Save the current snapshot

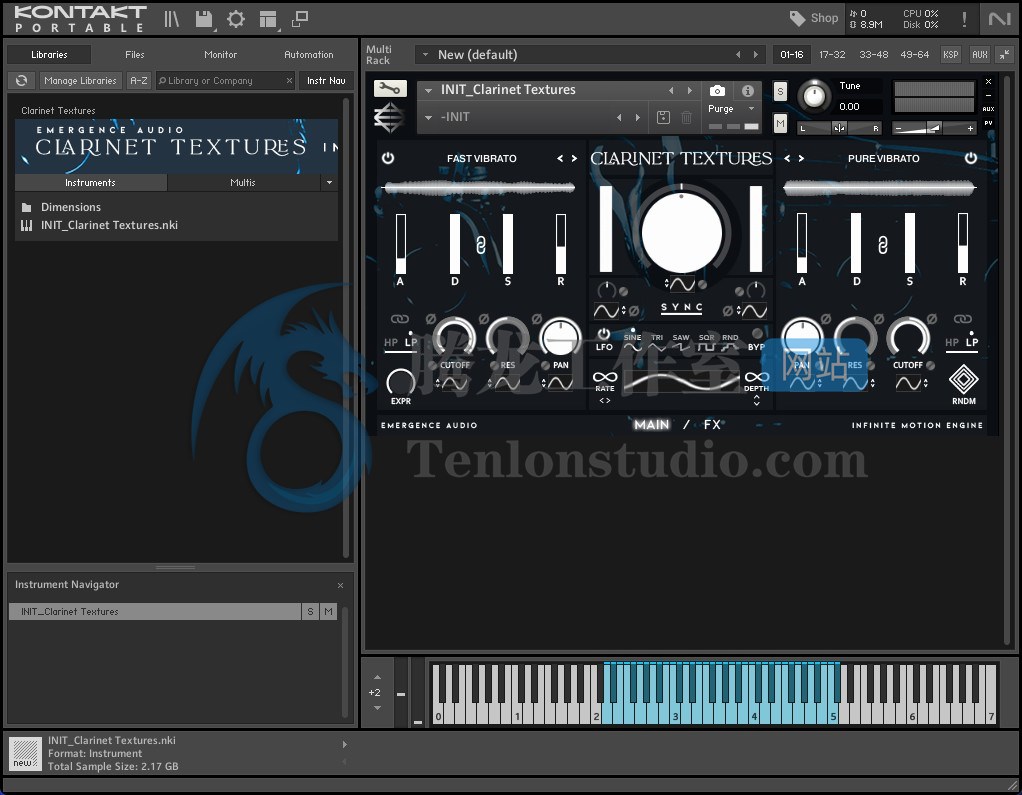[x=663, y=117]
